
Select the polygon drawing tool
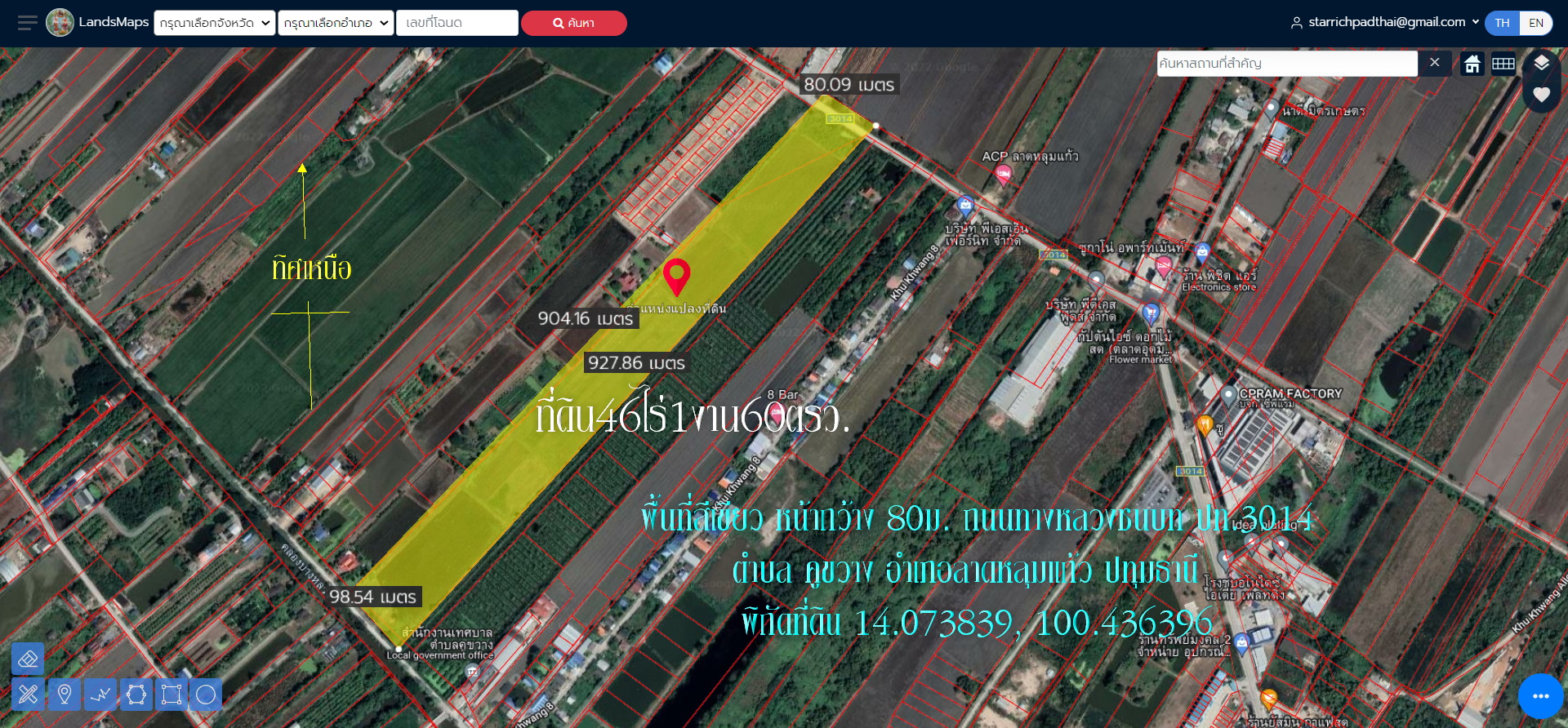pos(136,695)
